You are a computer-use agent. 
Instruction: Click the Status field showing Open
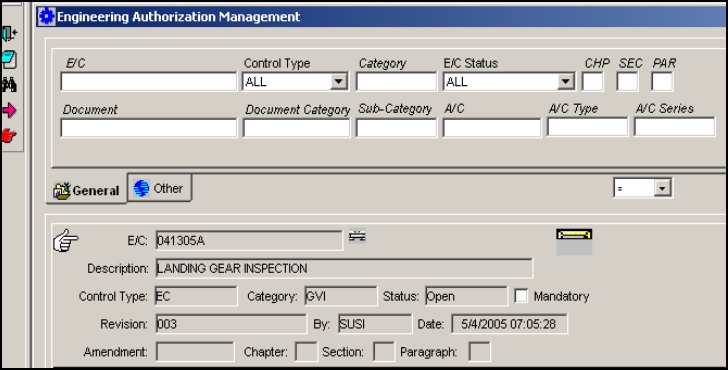(x=467, y=296)
